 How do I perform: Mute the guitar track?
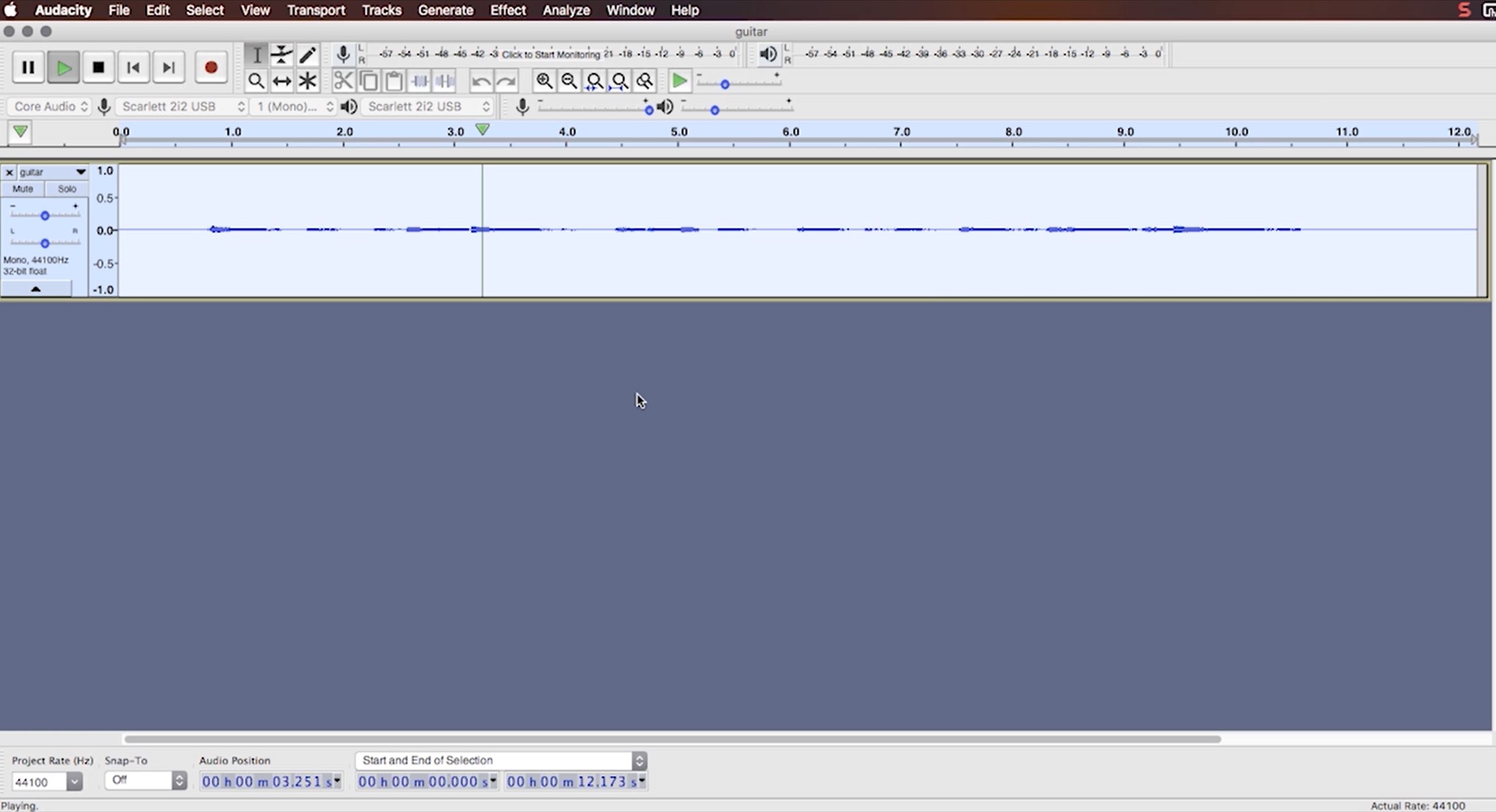click(x=23, y=188)
